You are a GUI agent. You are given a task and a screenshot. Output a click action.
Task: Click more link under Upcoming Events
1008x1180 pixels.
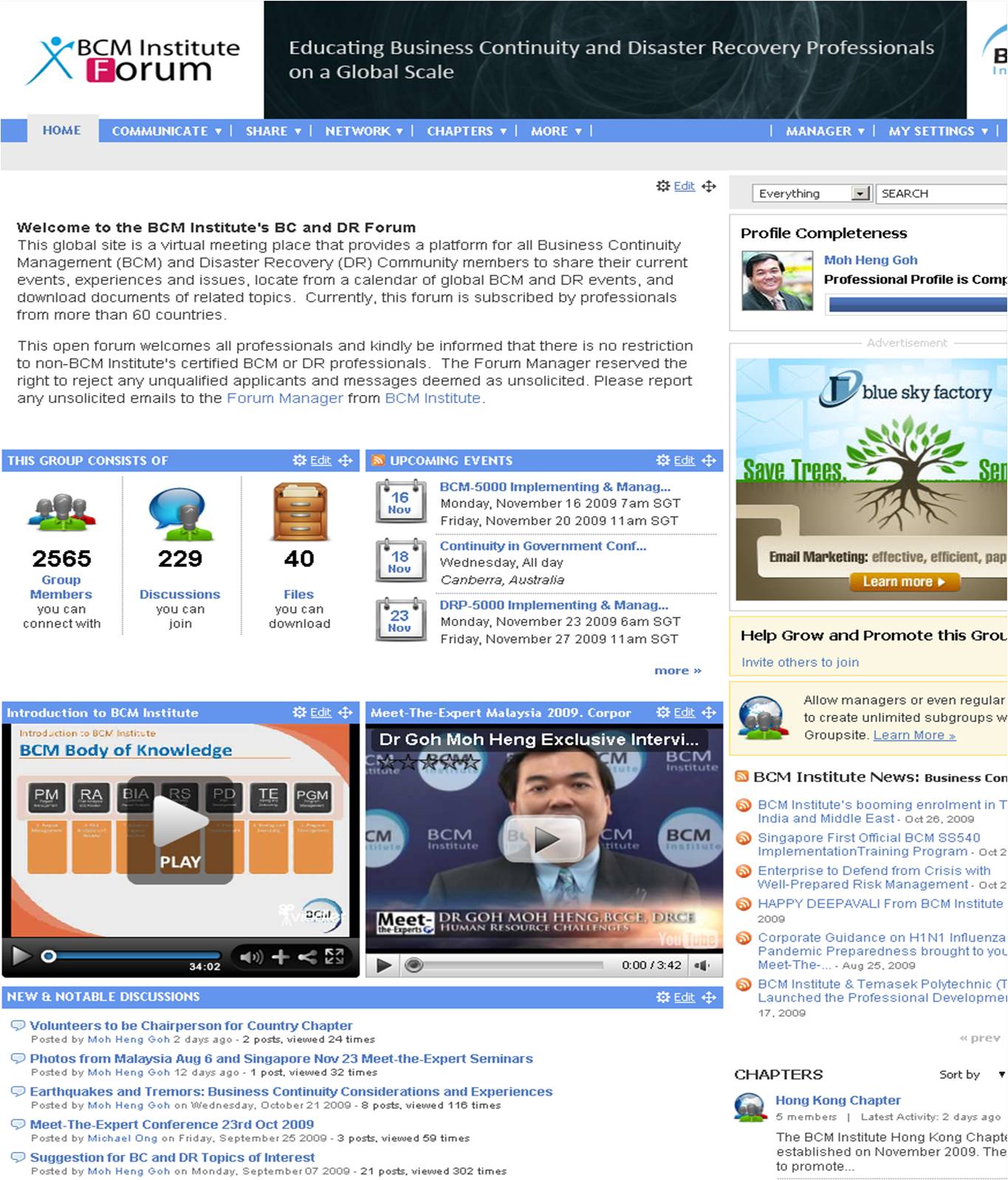[x=677, y=670]
